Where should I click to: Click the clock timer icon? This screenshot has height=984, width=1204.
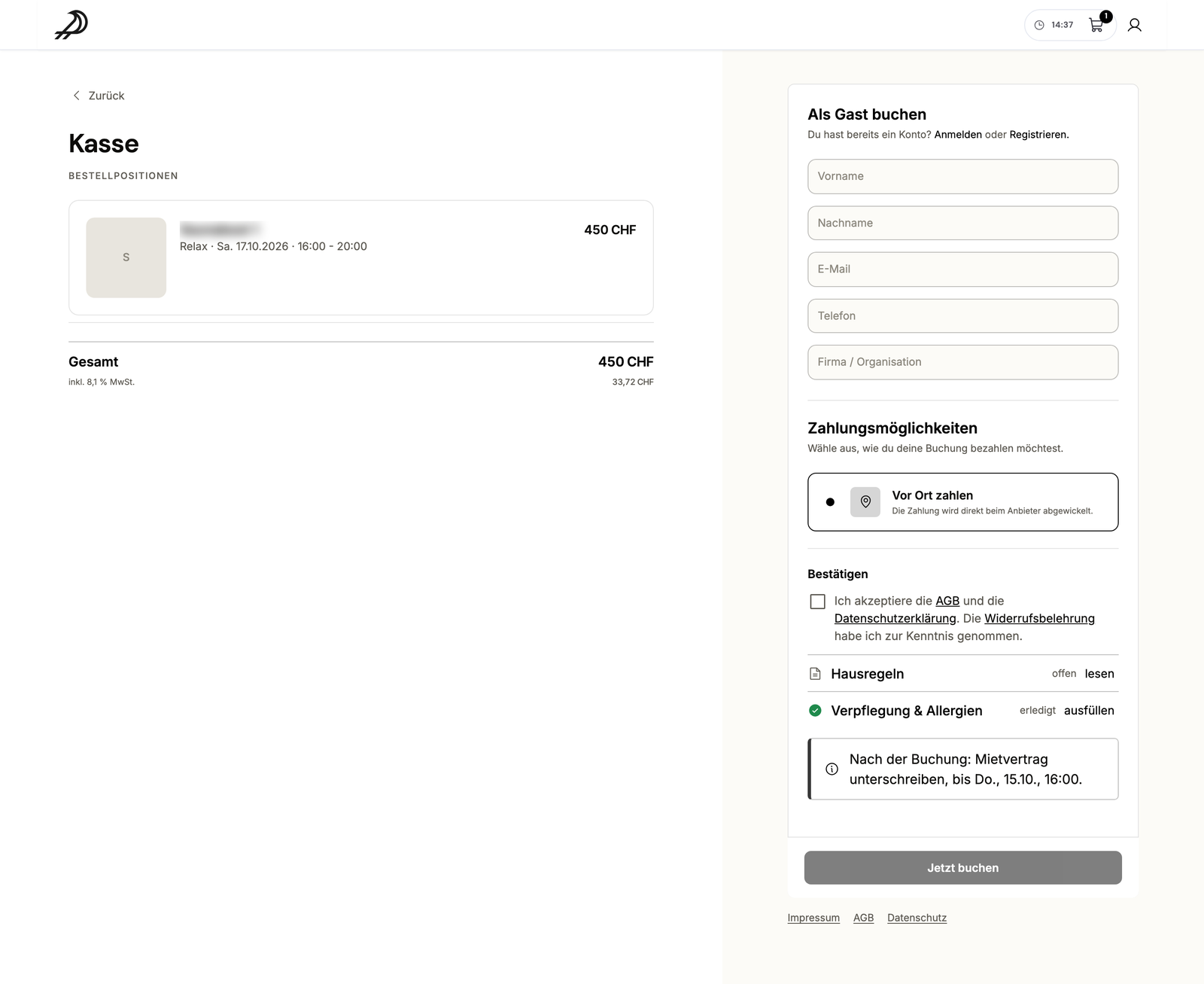pos(1039,26)
